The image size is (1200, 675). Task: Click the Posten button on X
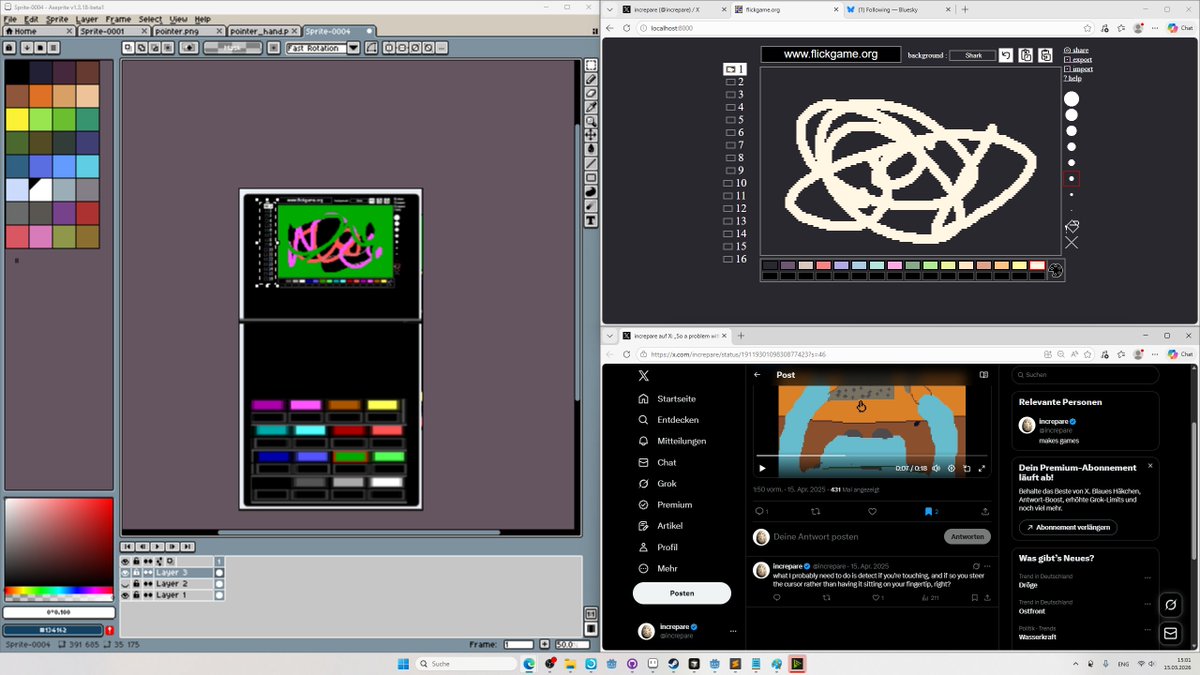point(682,593)
